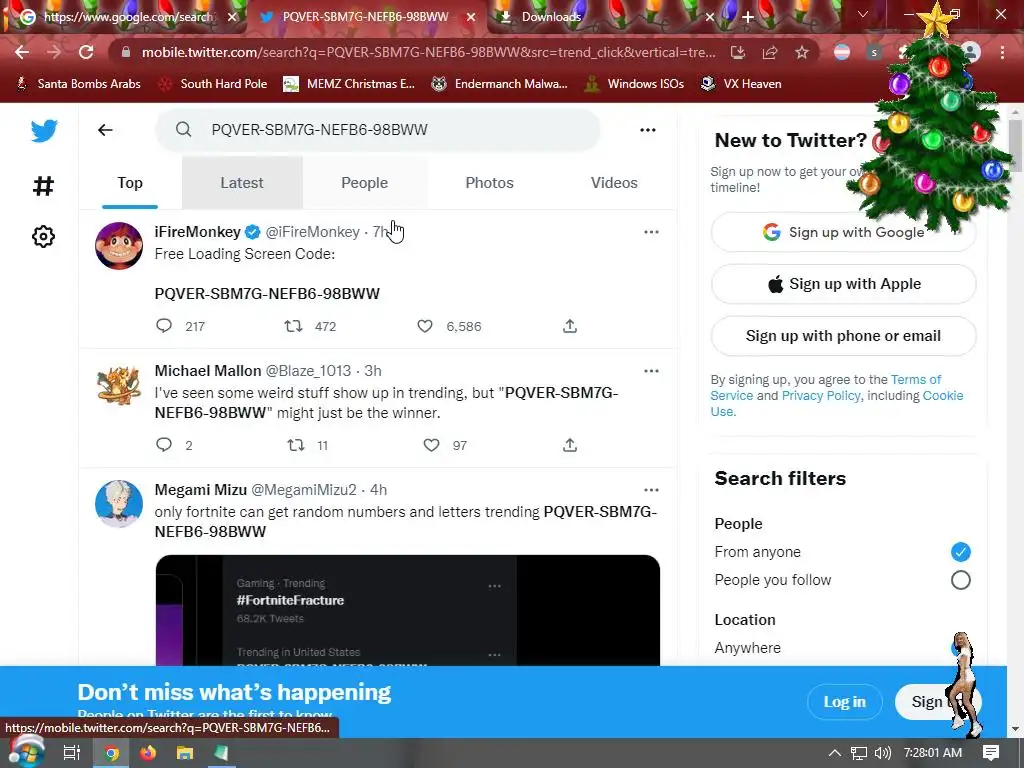Click the Log in button
Image resolution: width=1024 pixels, height=768 pixels.
[844, 701]
